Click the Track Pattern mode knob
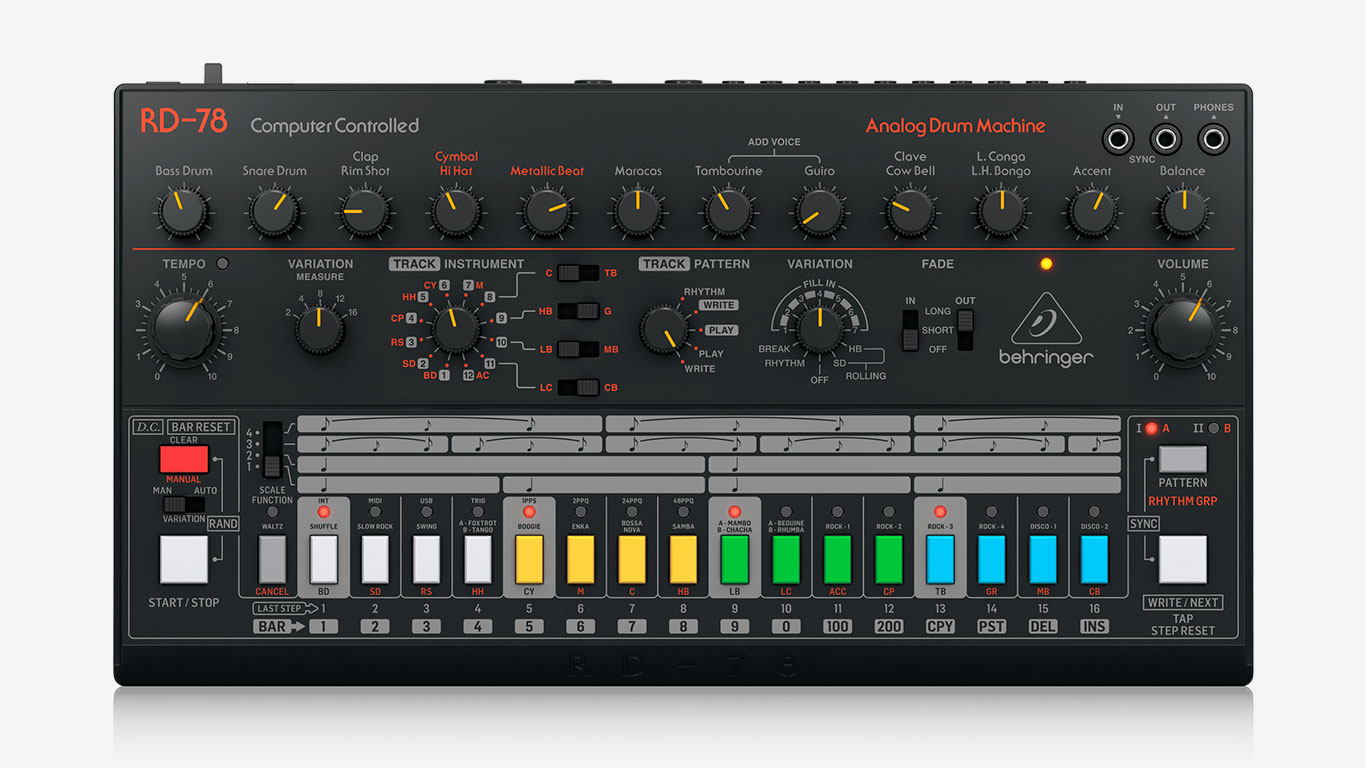The image size is (1366, 768). (663, 329)
